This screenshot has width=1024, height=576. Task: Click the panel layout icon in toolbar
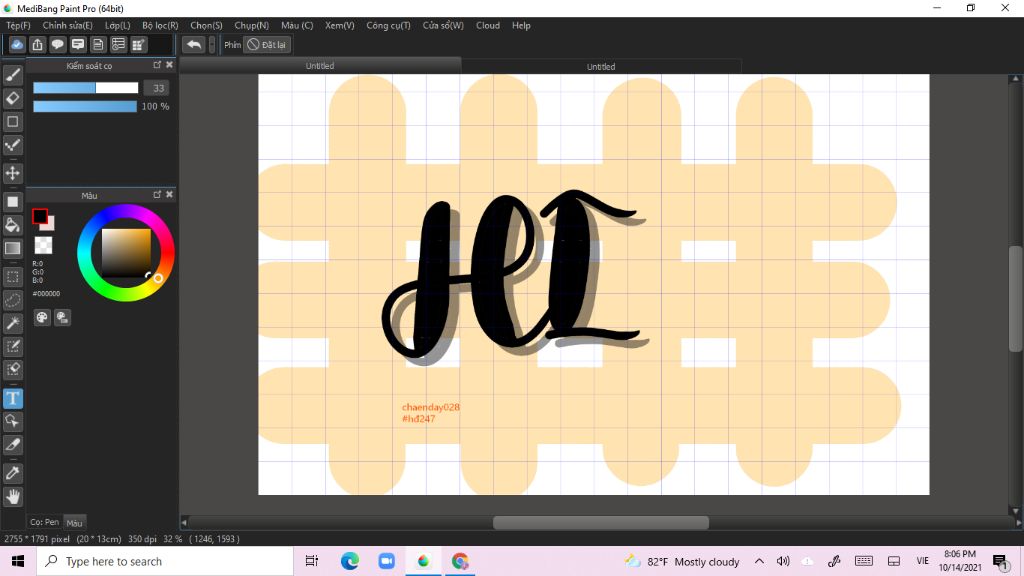(x=138, y=44)
